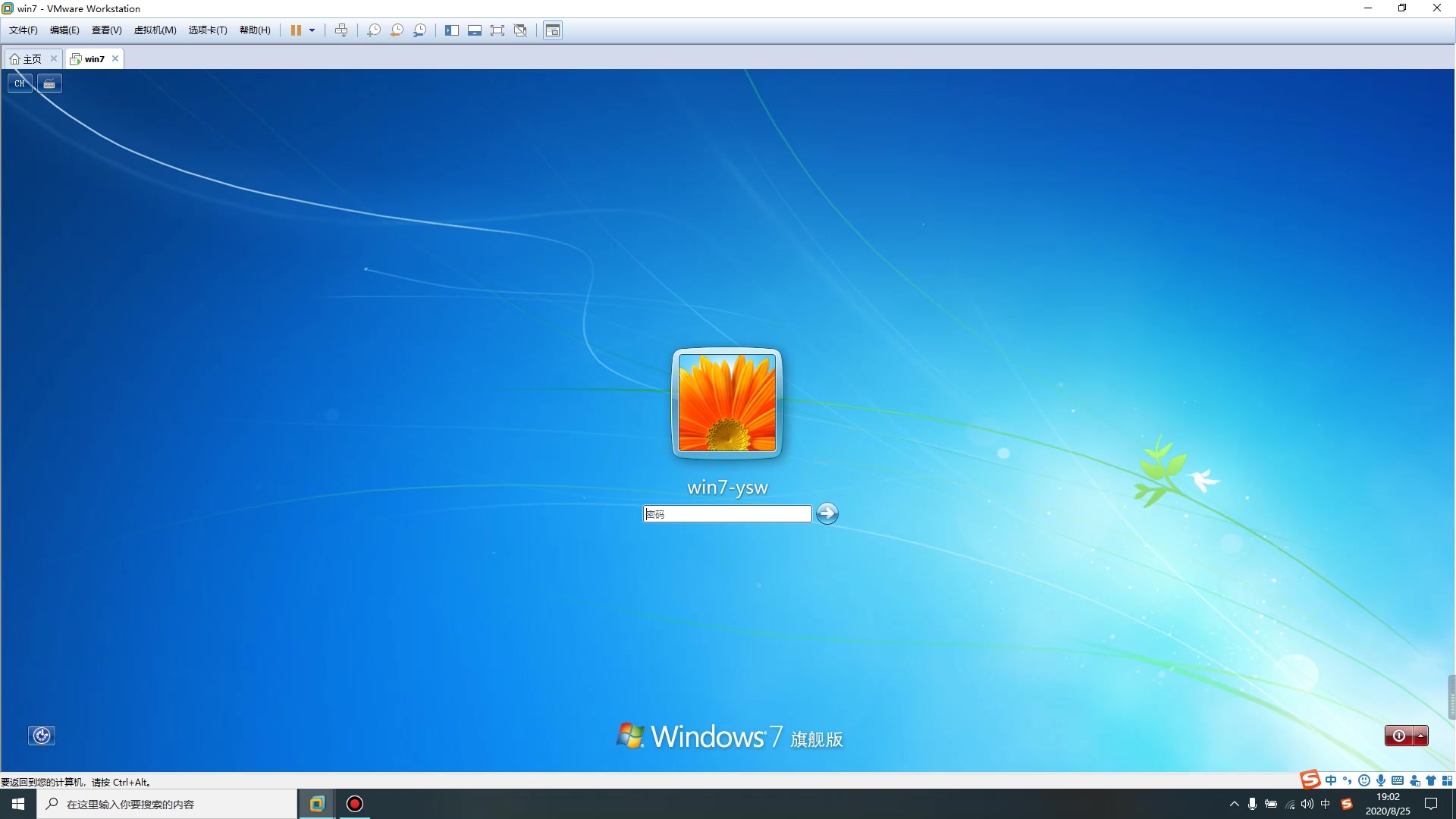Open the snapshot manager
This screenshot has width=1456, height=819.
pyautogui.click(x=419, y=30)
